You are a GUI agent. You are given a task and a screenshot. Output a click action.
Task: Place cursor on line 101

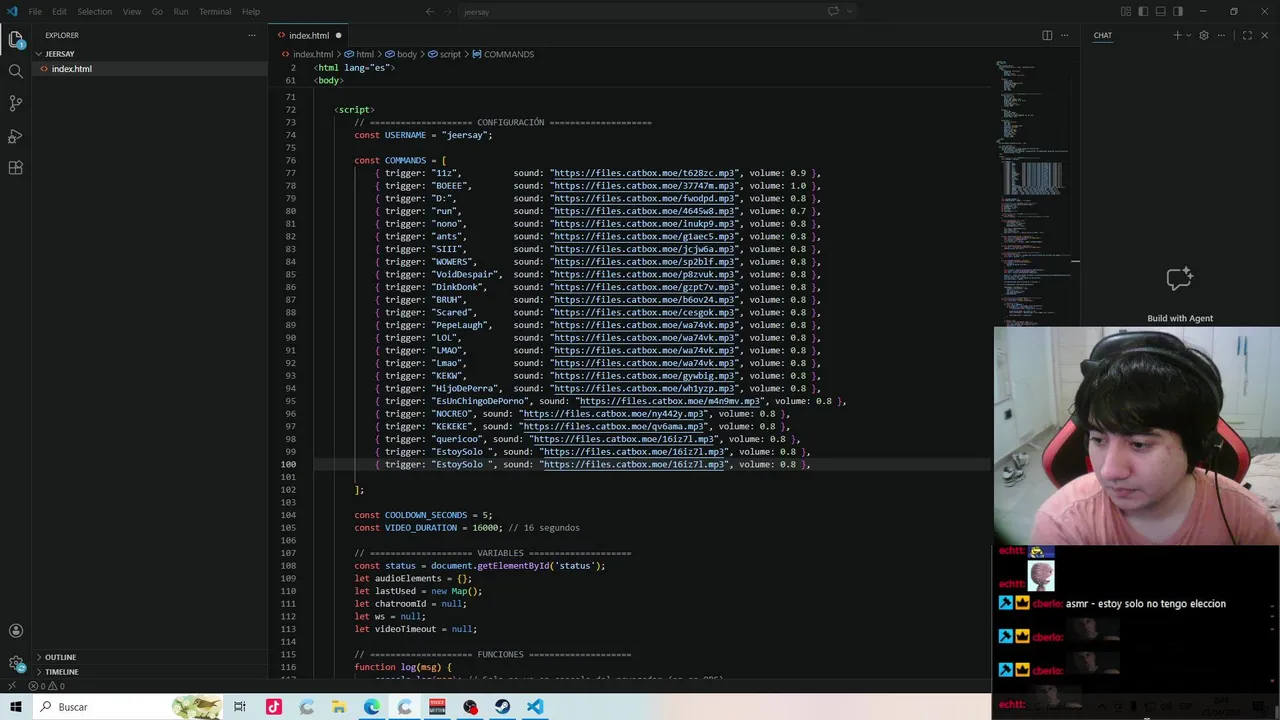point(650,477)
